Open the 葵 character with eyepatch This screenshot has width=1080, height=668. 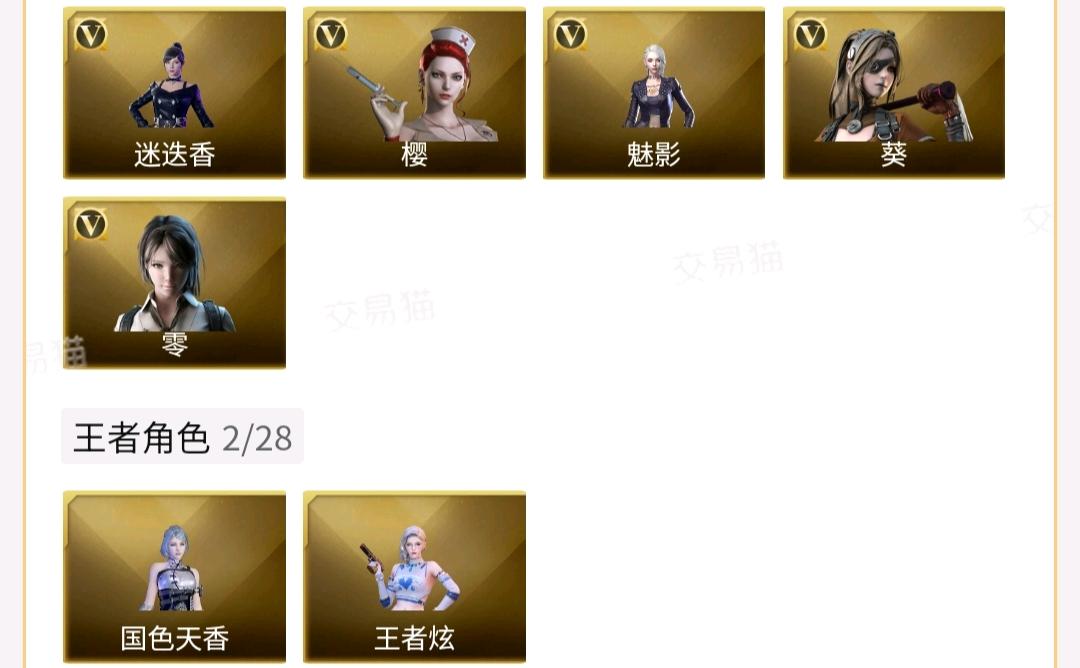[x=894, y=85]
